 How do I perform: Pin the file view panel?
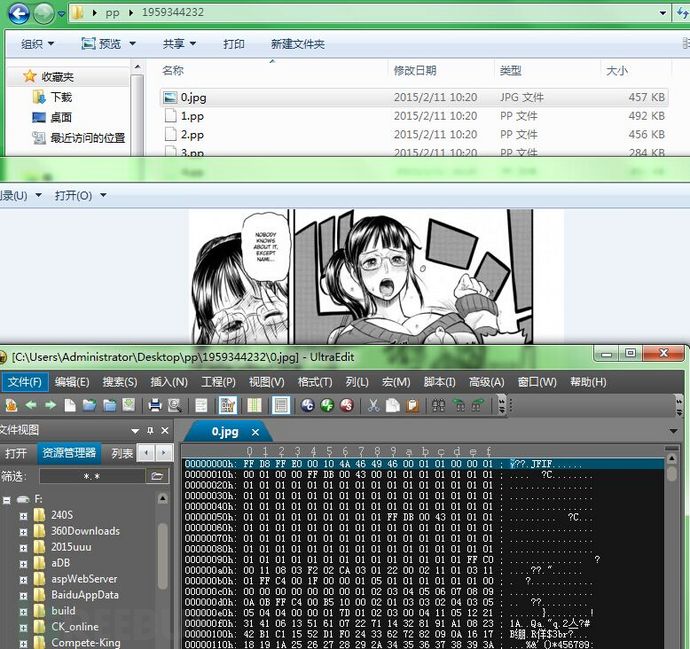150,430
